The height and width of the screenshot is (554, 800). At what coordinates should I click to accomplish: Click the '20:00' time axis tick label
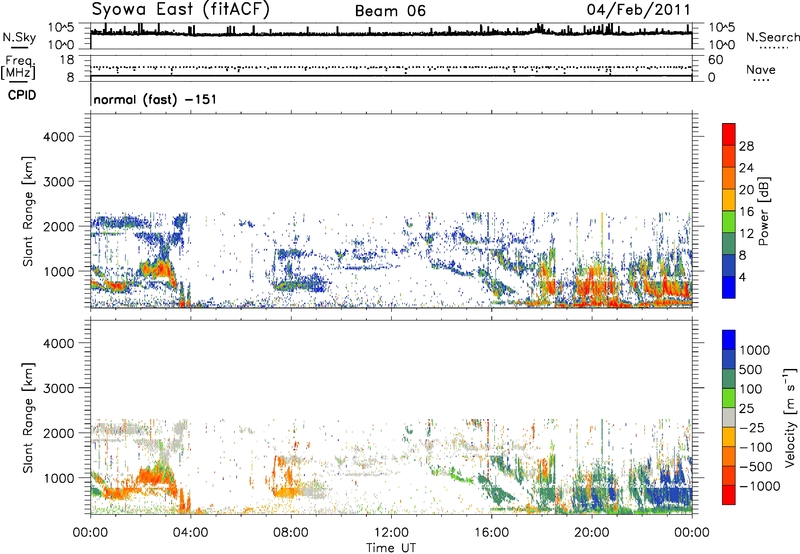[x=591, y=533]
